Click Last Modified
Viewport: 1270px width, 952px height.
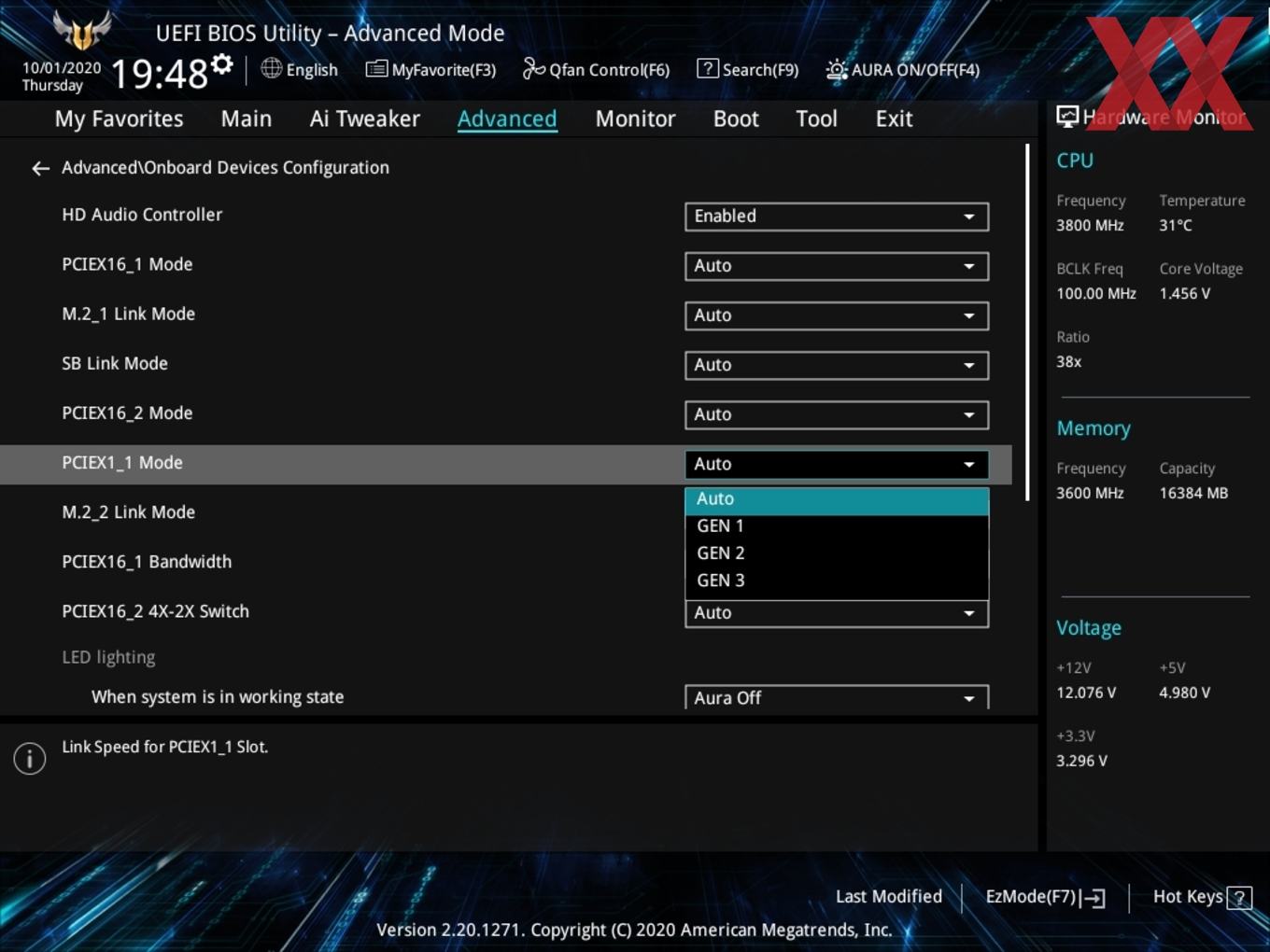tap(889, 897)
